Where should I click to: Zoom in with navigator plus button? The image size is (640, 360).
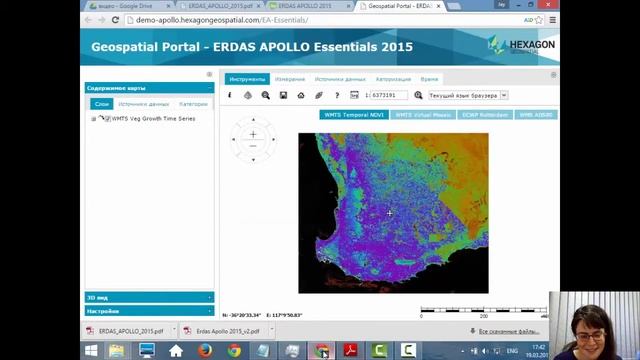[x=253, y=134]
